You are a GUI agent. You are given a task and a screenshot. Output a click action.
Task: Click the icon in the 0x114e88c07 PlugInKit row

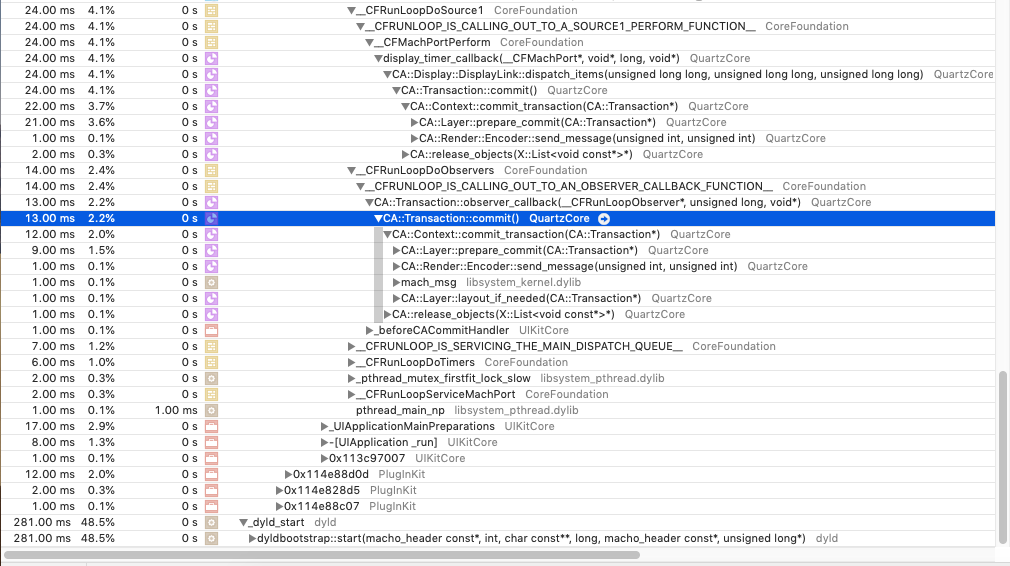click(211, 507)
